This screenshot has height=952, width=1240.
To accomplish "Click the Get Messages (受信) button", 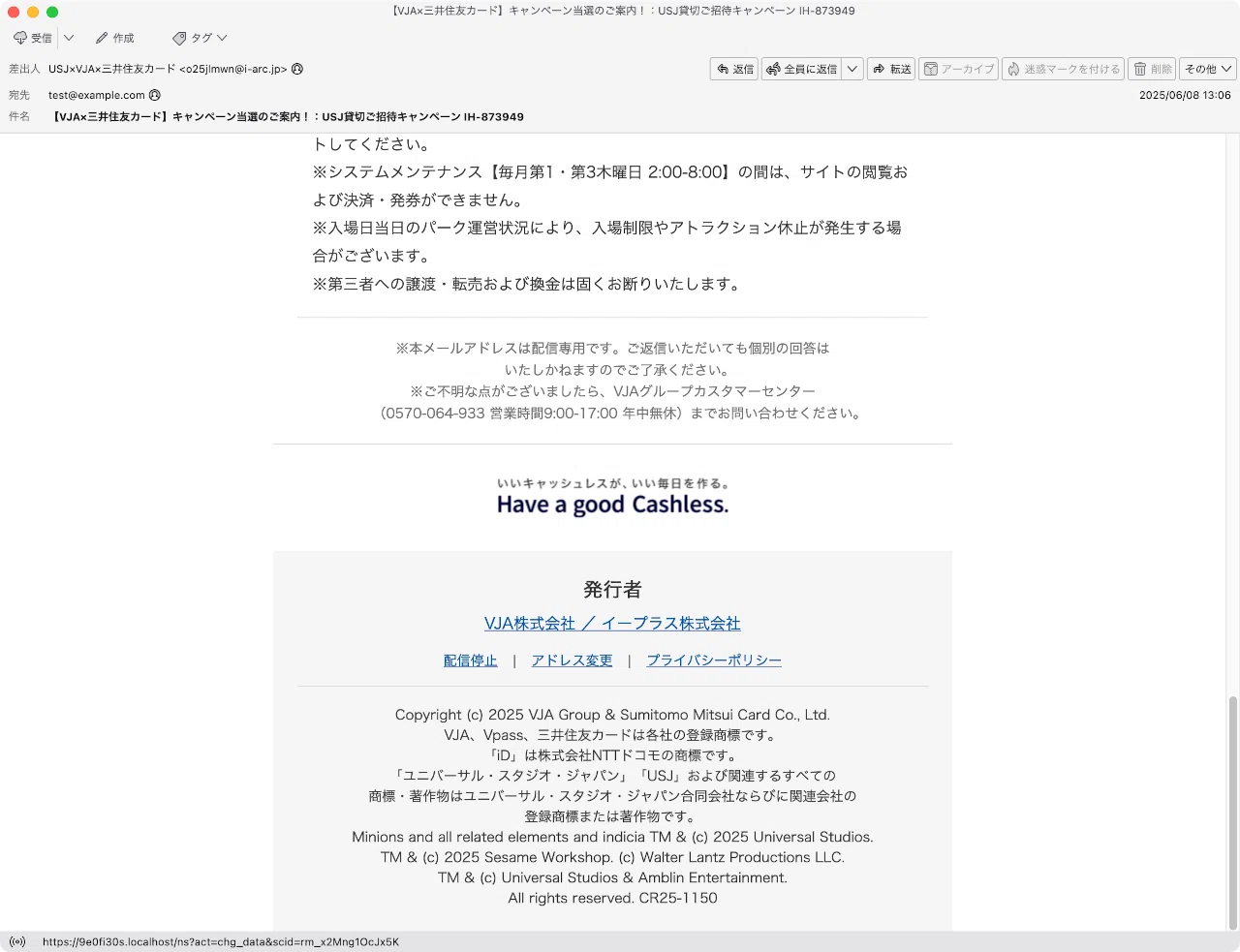I will pyautogui.click(x=33, y=38).
